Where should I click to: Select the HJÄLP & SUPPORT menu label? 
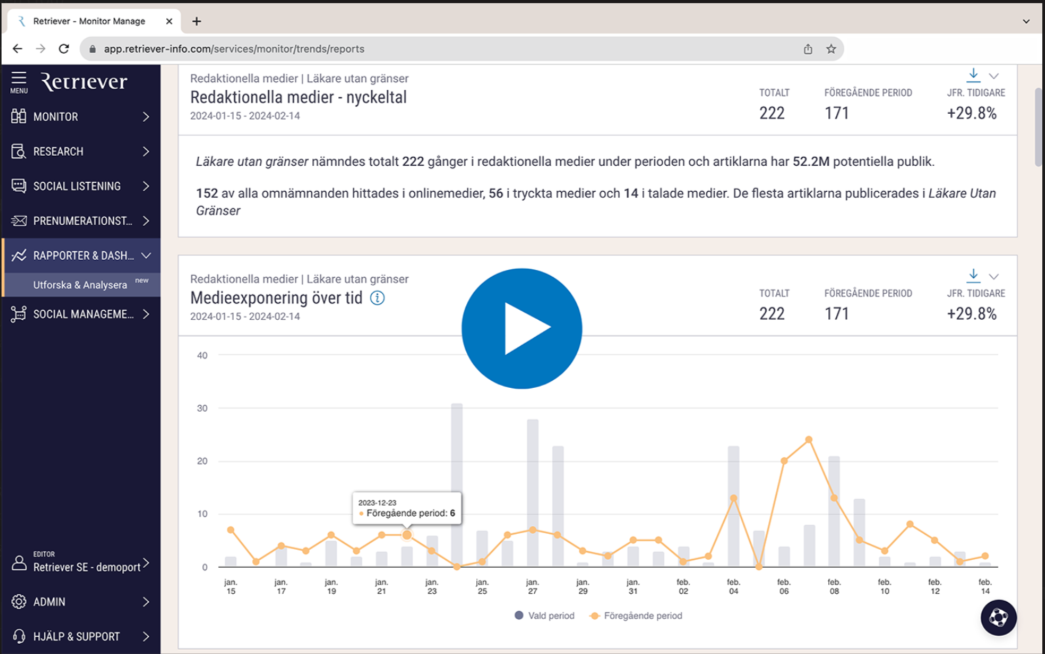tap(77, 637)
